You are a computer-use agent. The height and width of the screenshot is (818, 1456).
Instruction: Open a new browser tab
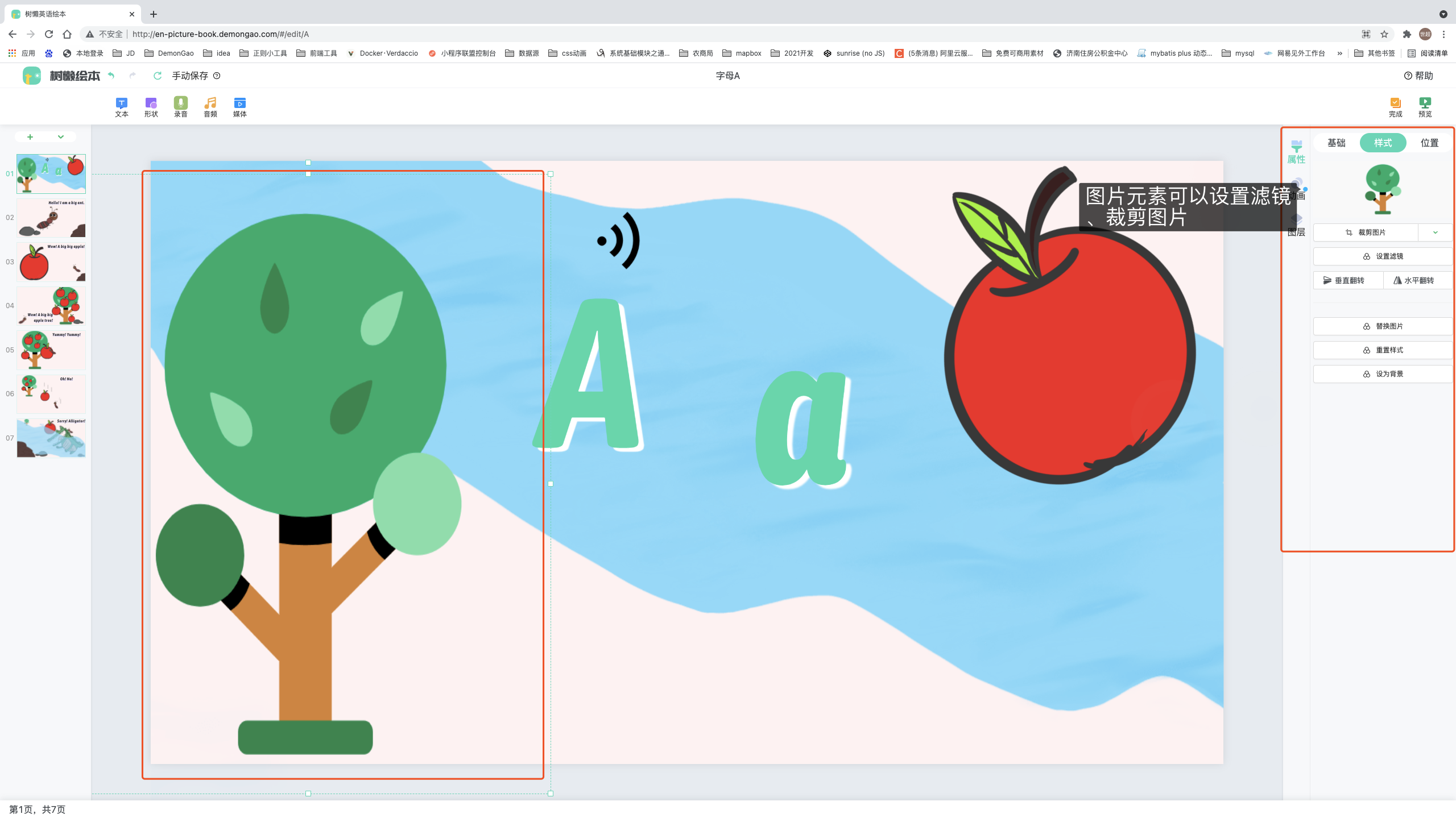point(154,14)
